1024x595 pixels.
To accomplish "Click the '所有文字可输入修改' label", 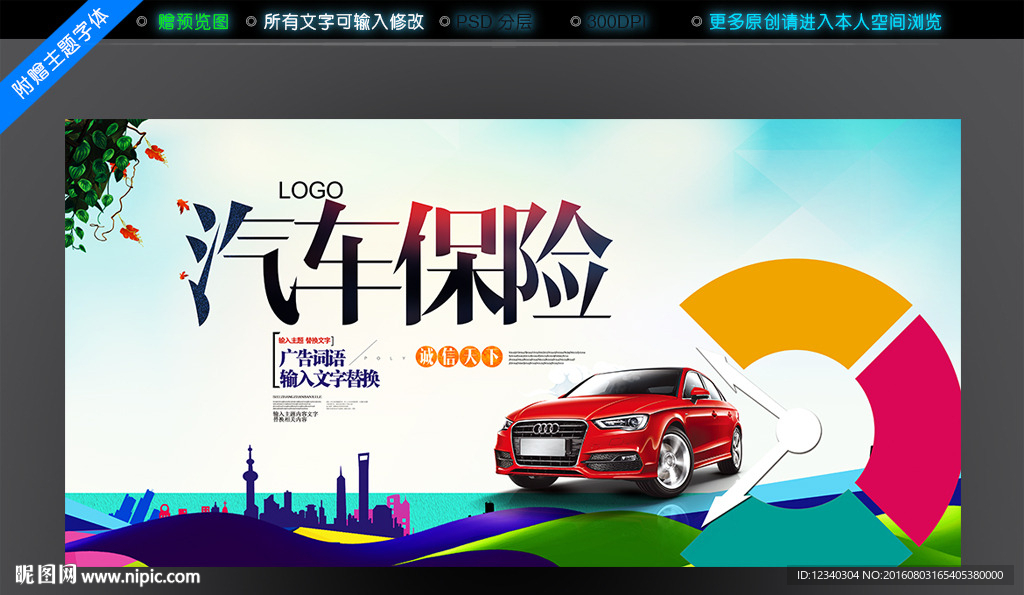I will coord(344,22).
